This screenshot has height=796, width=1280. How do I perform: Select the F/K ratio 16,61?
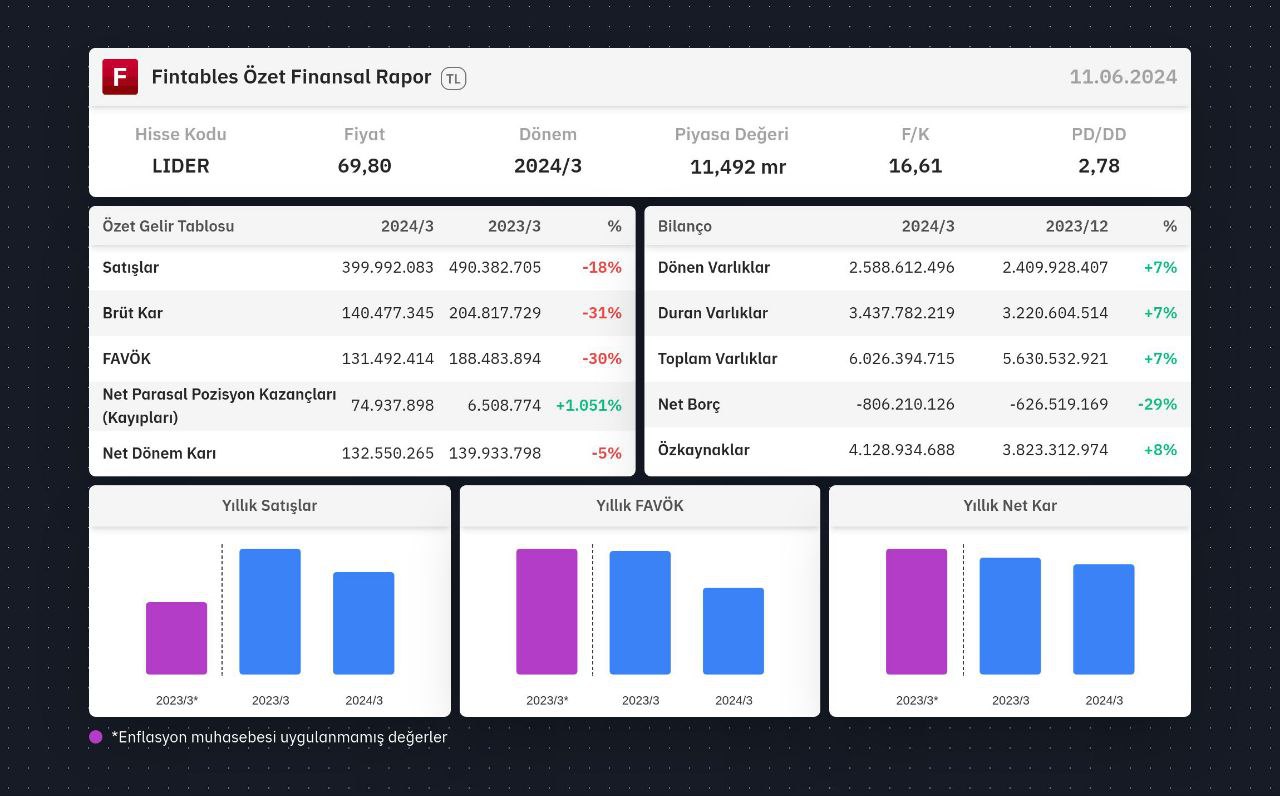pos(915,166)
